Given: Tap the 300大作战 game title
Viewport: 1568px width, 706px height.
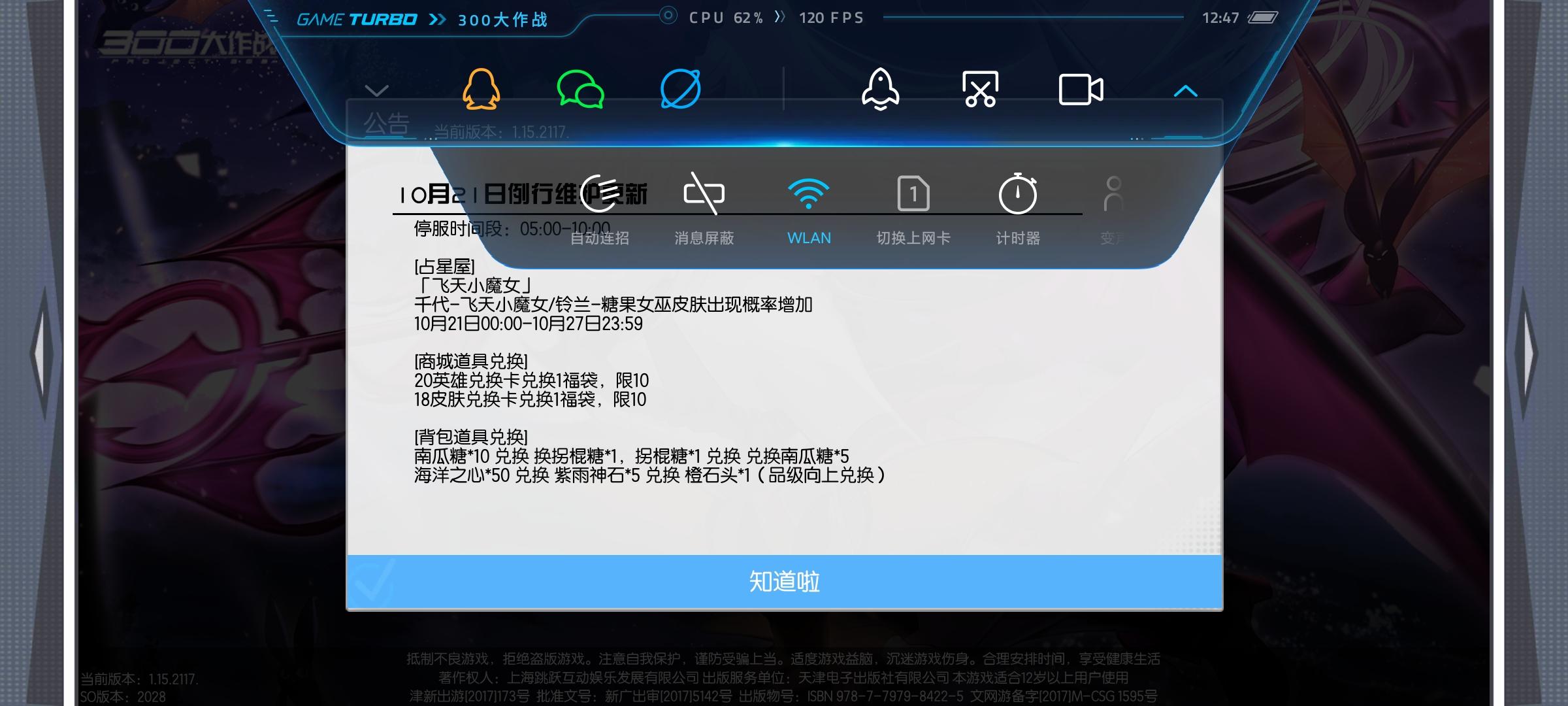Looking at the screenshot, I should [x=502, y=20].
